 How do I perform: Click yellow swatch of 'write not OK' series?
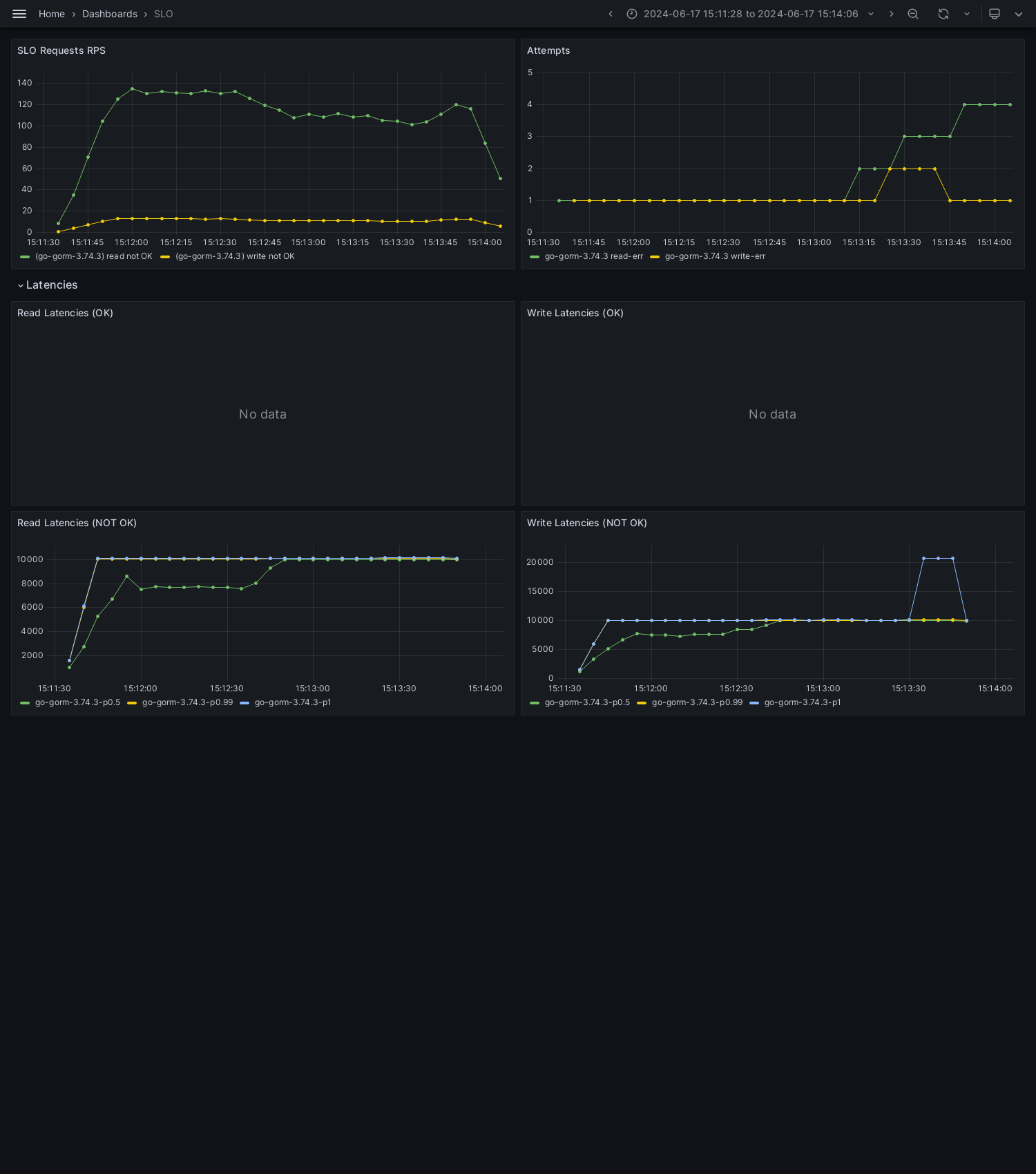click(165, 256)
